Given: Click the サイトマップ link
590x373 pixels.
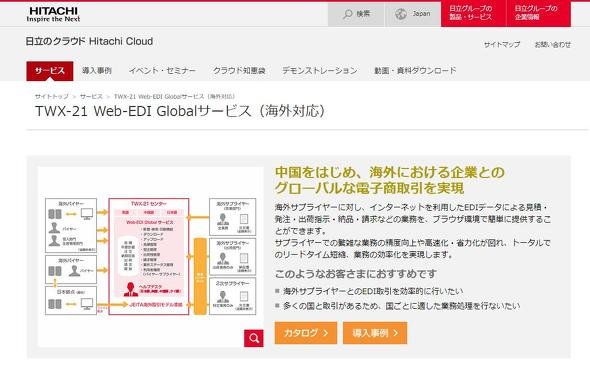Looking at the screenshot, I should [x=502, y=44].
